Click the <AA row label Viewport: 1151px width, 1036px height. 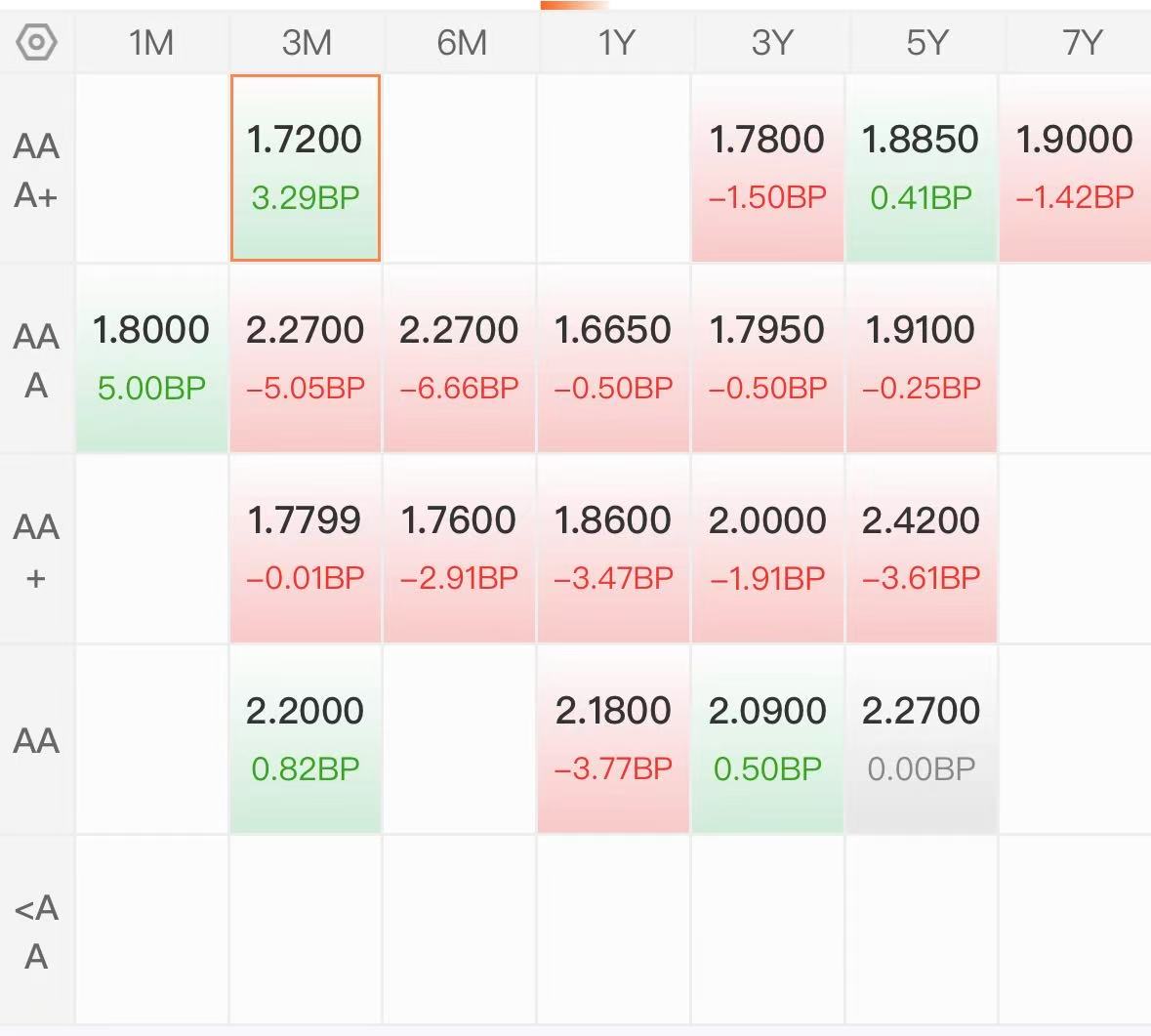[36, 931]
